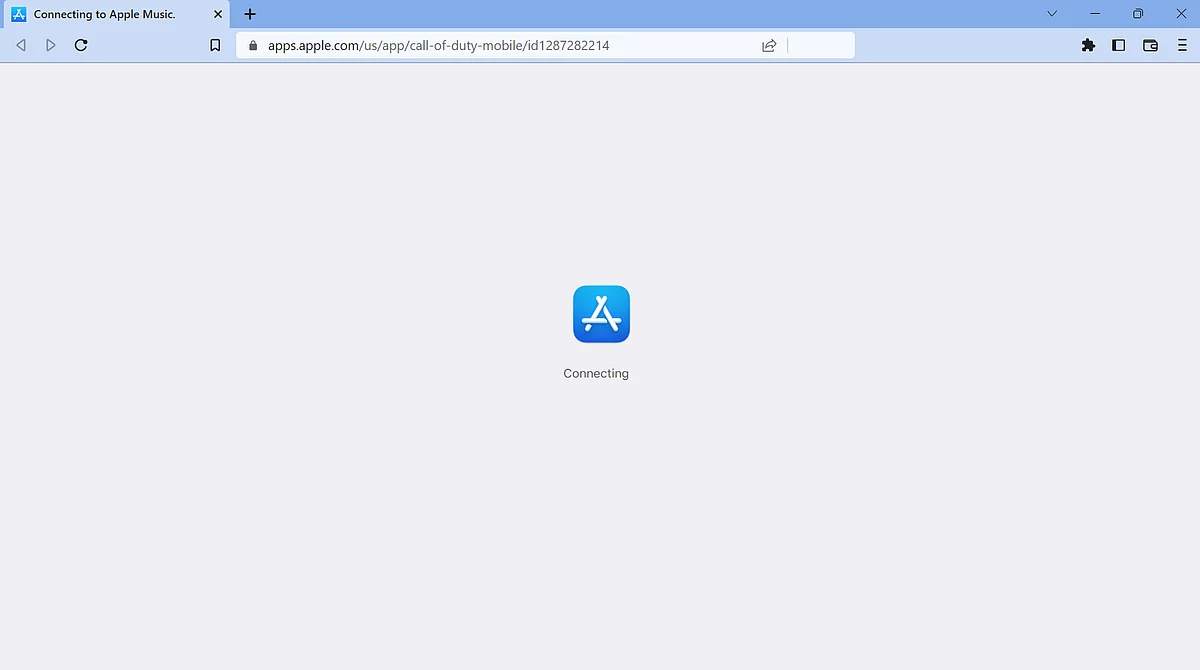The image size is (1200, 670).
Task: Open the browser main menu
Action: point(1181,45)
